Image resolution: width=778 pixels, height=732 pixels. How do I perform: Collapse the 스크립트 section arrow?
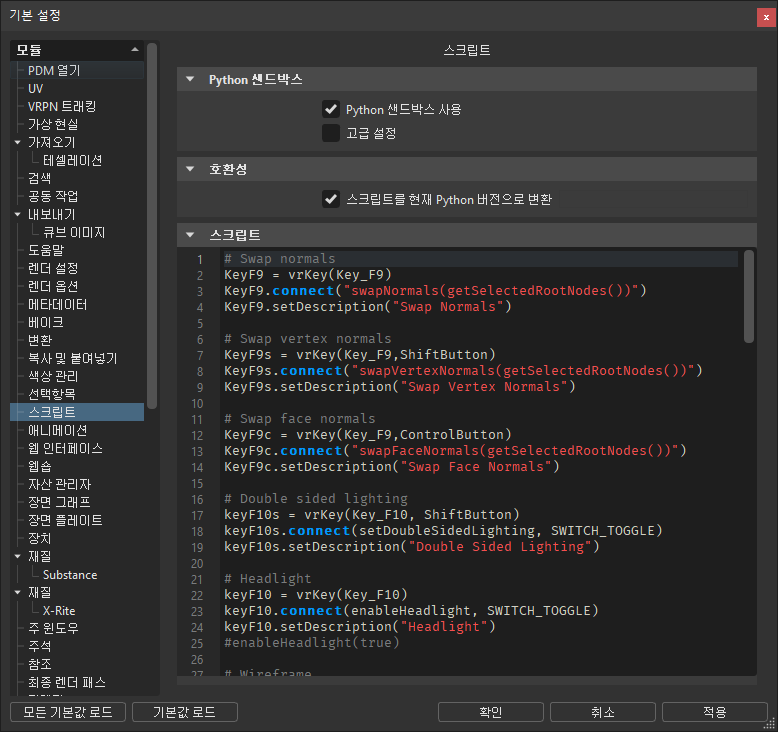[190, 235]
